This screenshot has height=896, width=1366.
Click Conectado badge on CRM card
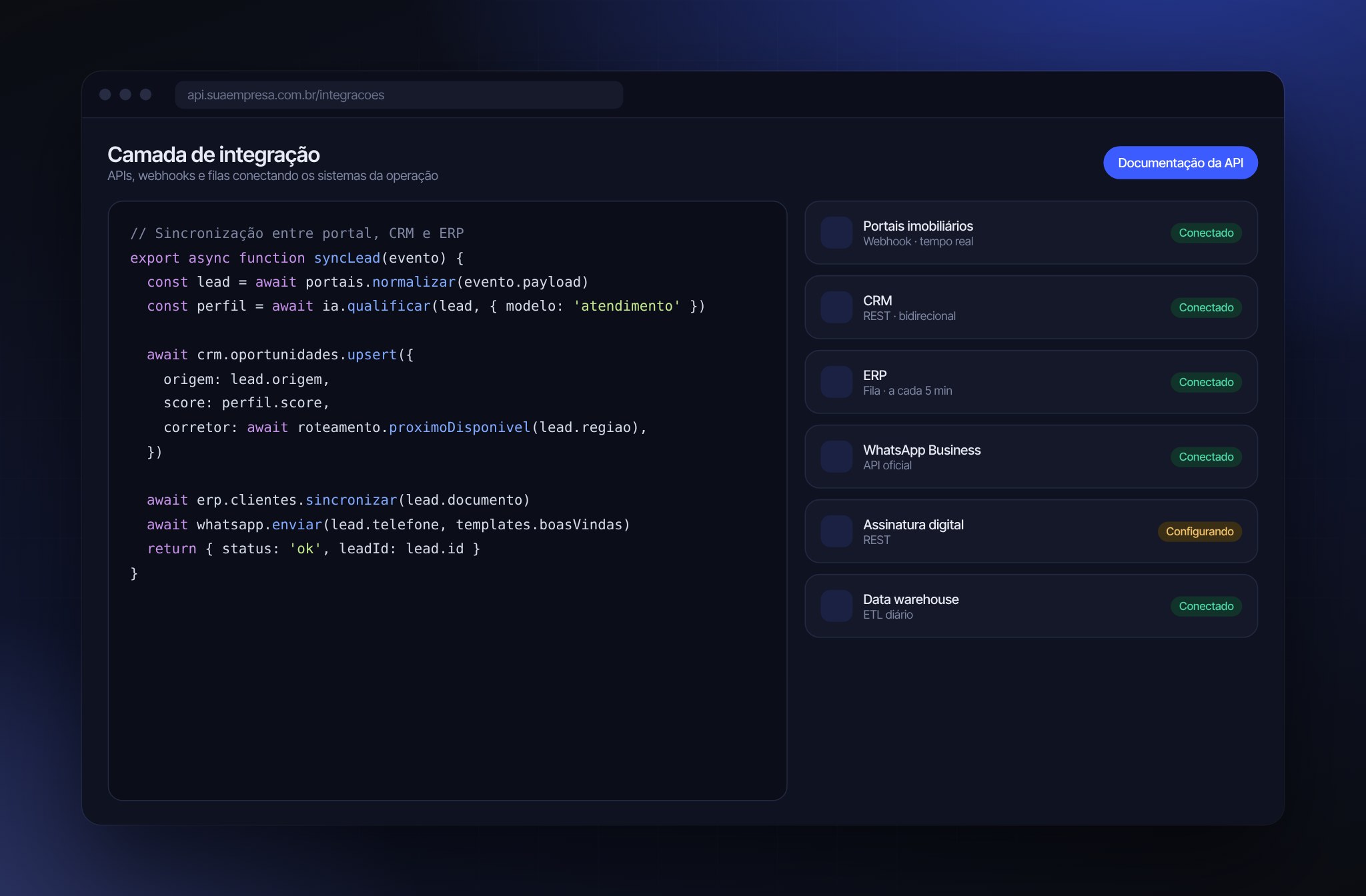pyautogui.click(x=1206, y=307)
